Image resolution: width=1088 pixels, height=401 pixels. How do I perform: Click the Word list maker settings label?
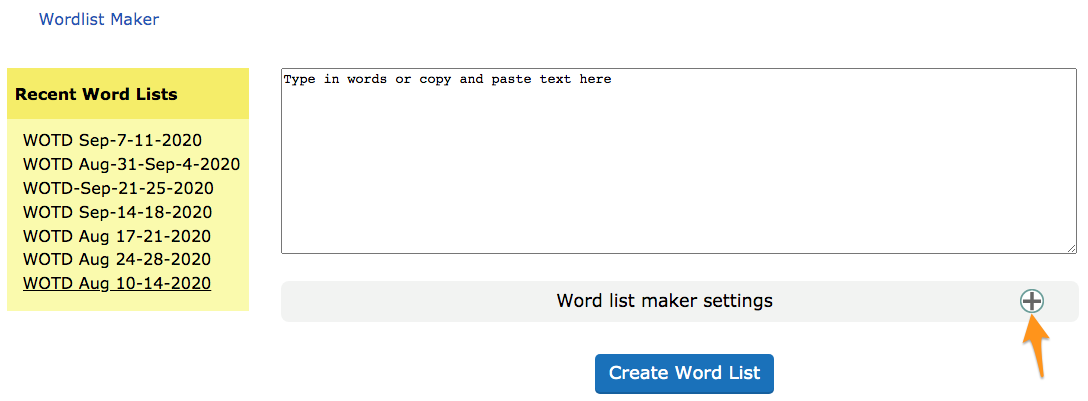tap(664, 301)
